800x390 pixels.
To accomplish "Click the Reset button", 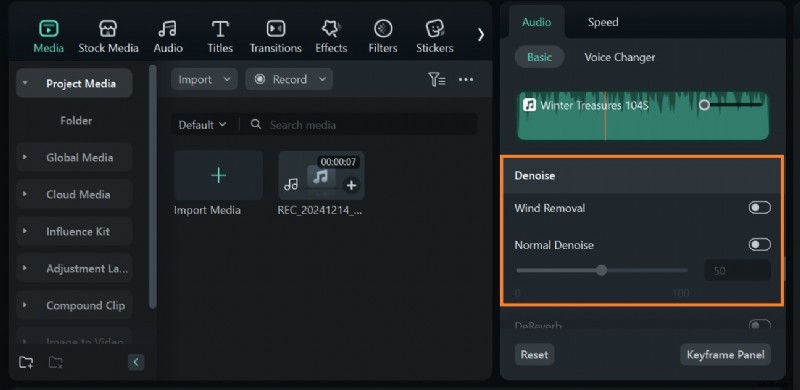I will (534, 354).
